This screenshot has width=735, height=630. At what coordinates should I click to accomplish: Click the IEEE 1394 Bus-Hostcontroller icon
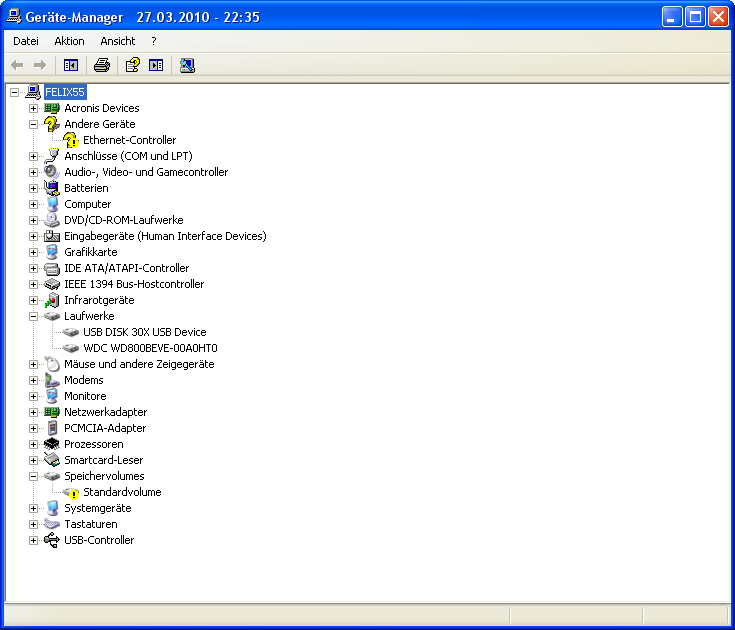(x=52, y=284)
